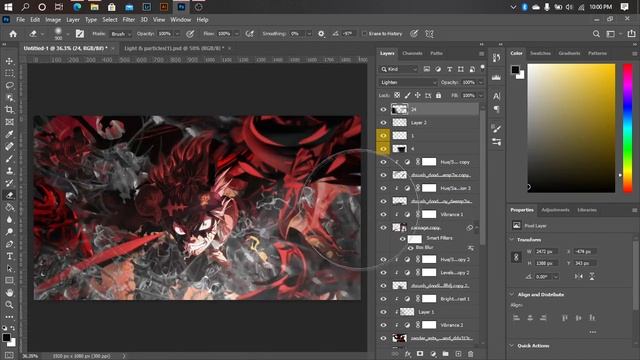This screenshot has width=640, height=360.
Task: Delete layer with trash icon
Action: pyautogui.click(x=471, y=354)
